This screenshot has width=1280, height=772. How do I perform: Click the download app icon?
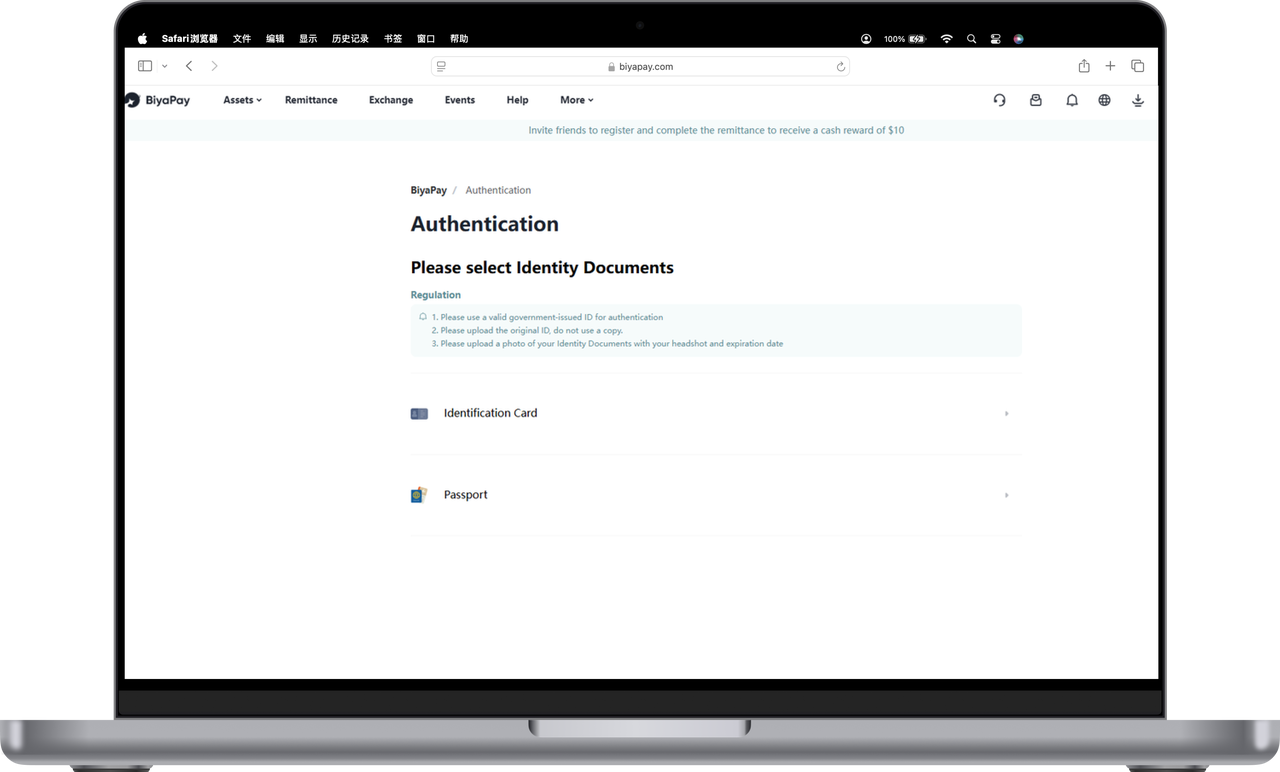pyautogui.click(x=1138, y=100)
